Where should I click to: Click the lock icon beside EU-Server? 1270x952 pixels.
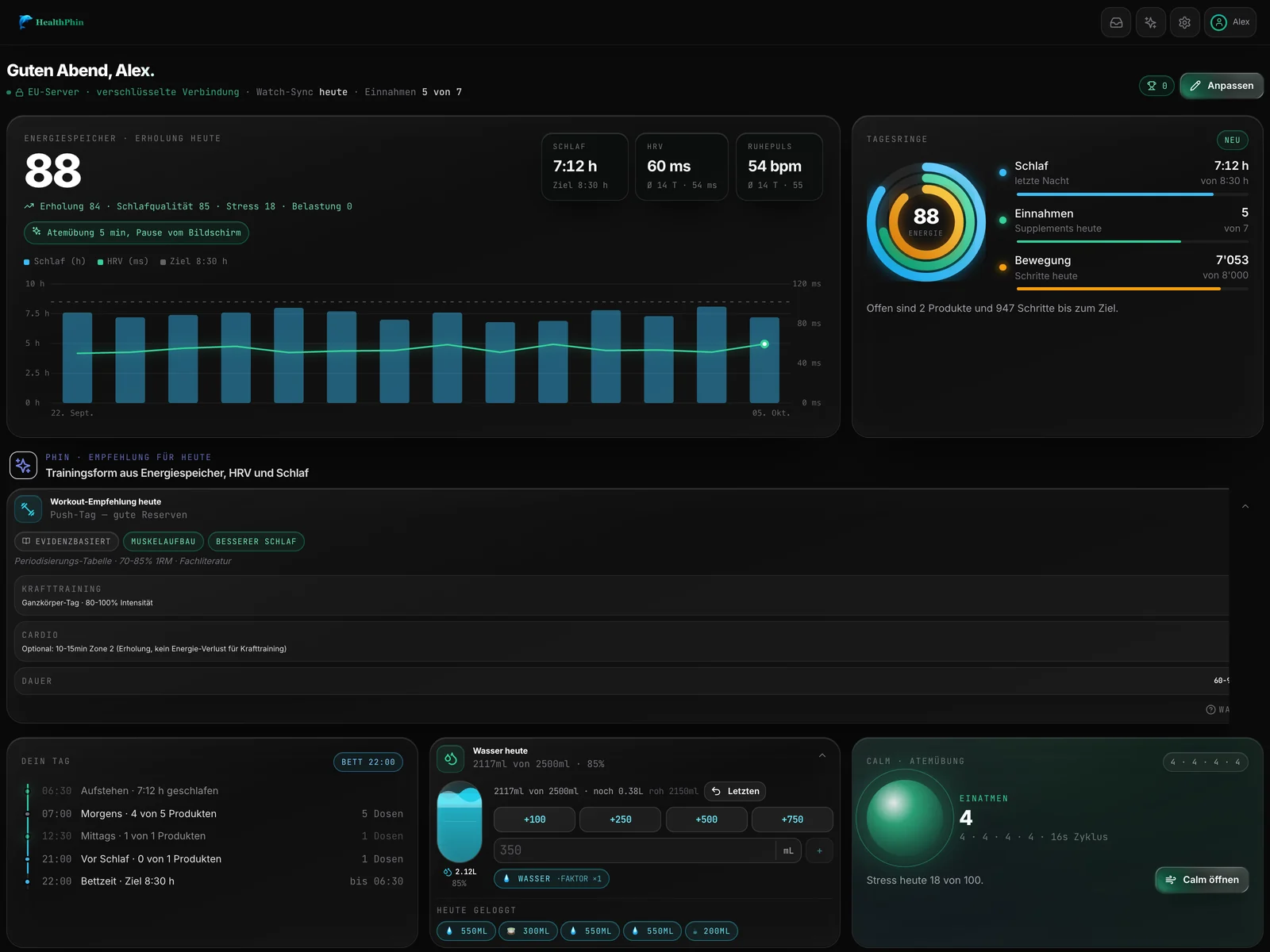[x=19, y=93]
